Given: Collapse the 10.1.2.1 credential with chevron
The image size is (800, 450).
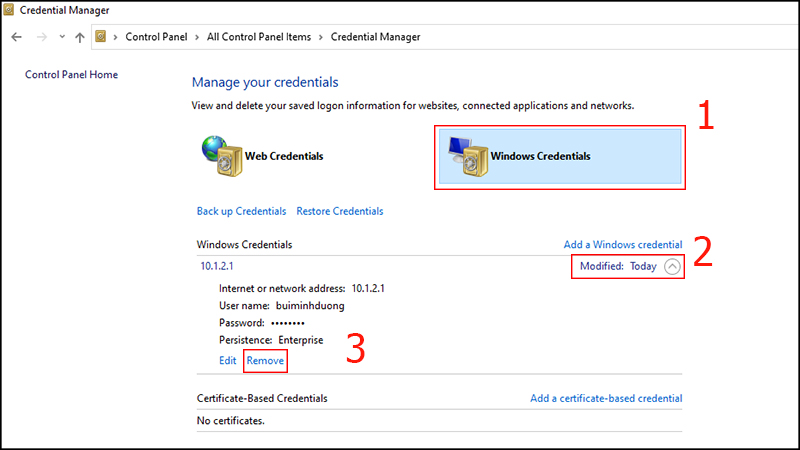Looking at the screenshot, I should pyautogui.click(x=672, y=266).
